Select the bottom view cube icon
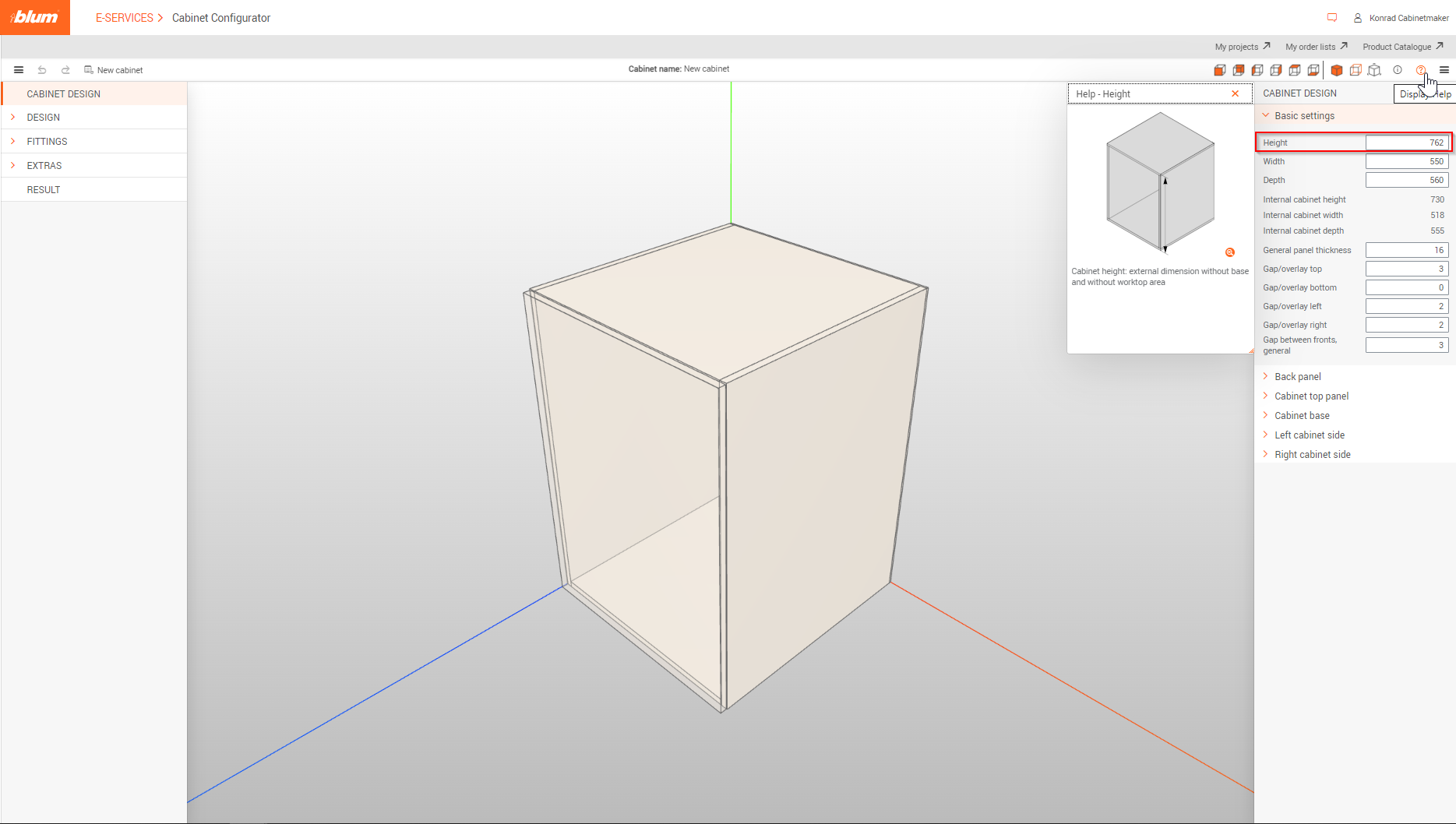 pyautogui.click(x=1313, y=70)
